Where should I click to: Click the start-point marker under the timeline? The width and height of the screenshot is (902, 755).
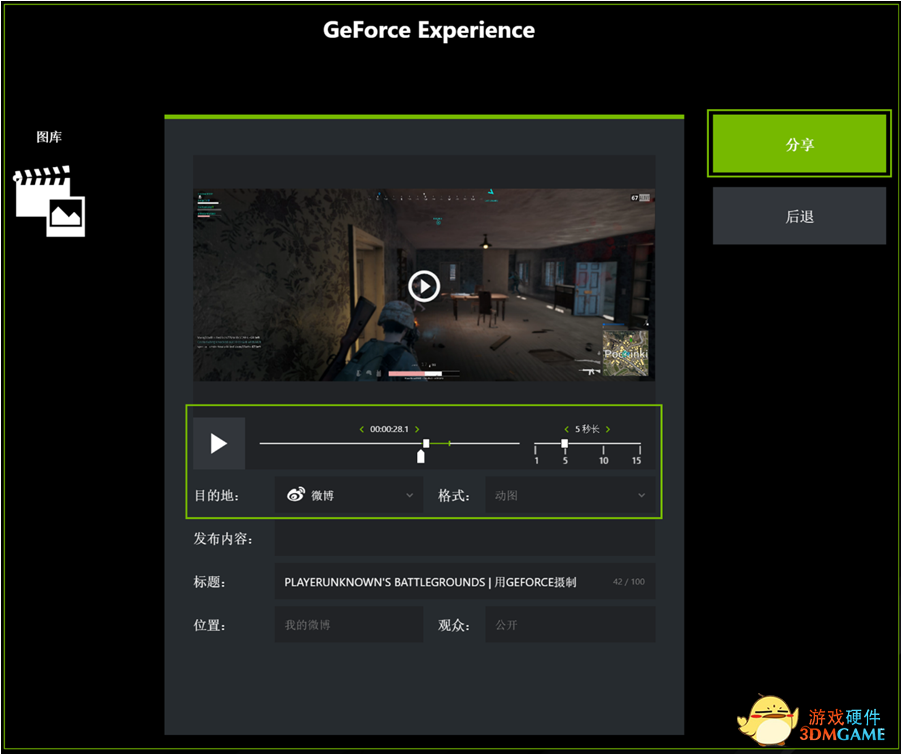[x=421, y=456]
